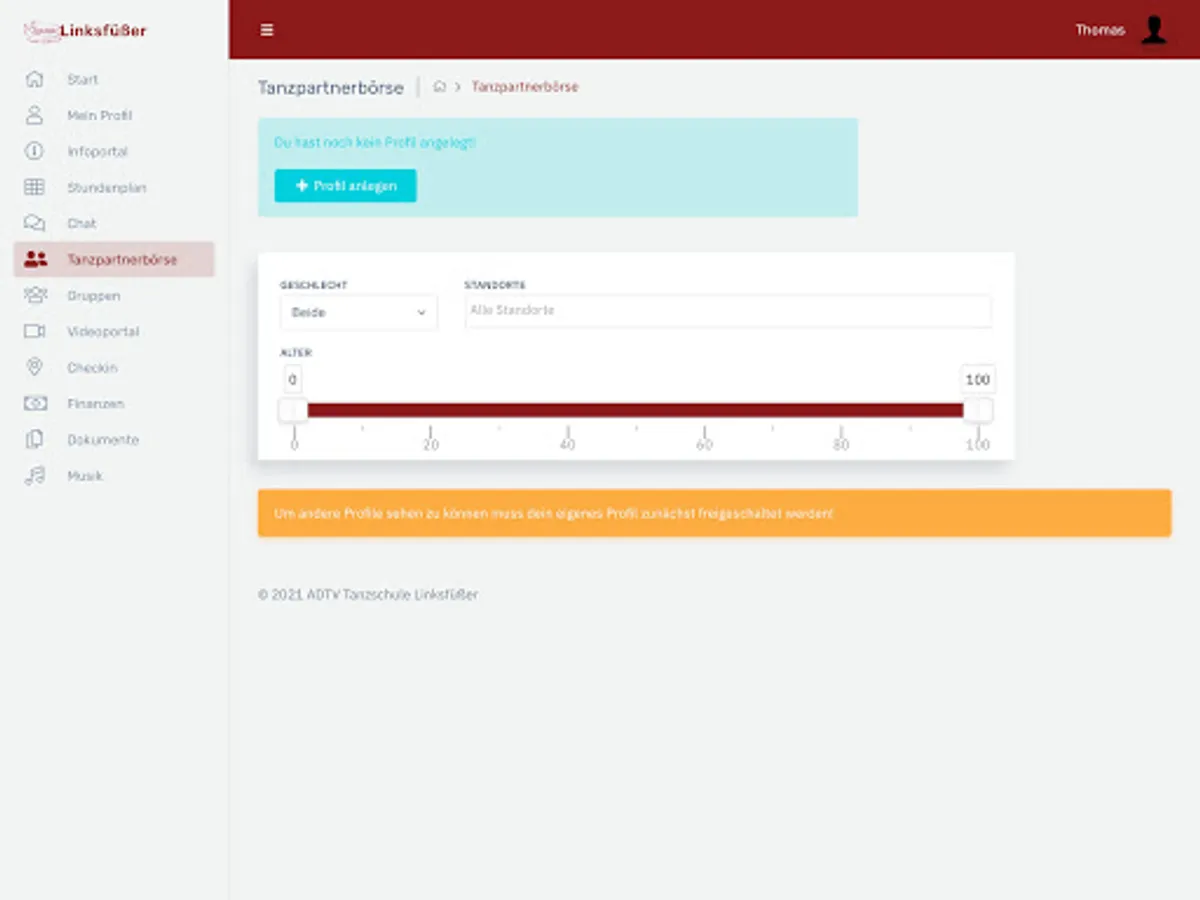Screen dimensions: 1200x900
Task: Open Videoportal menu item
Action: (114, 331)
